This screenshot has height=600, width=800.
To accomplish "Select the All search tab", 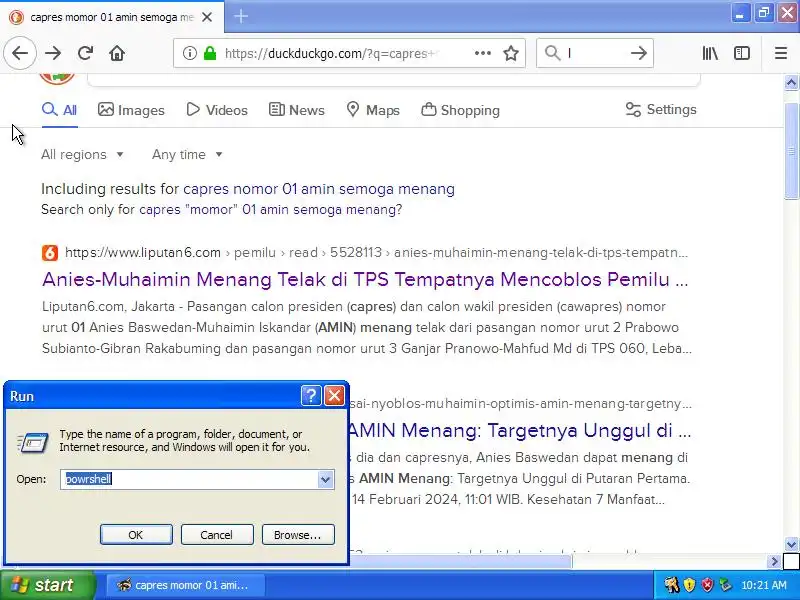I will (x=59, y=110).
